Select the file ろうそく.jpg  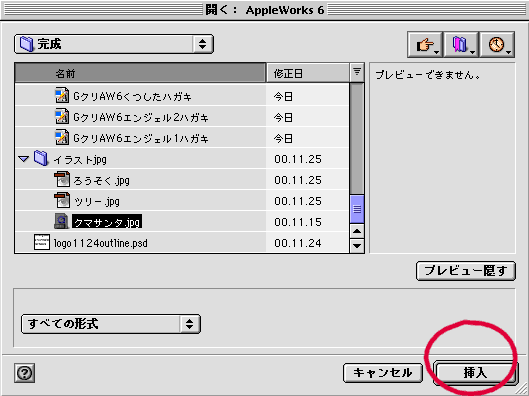pos(102,181)
